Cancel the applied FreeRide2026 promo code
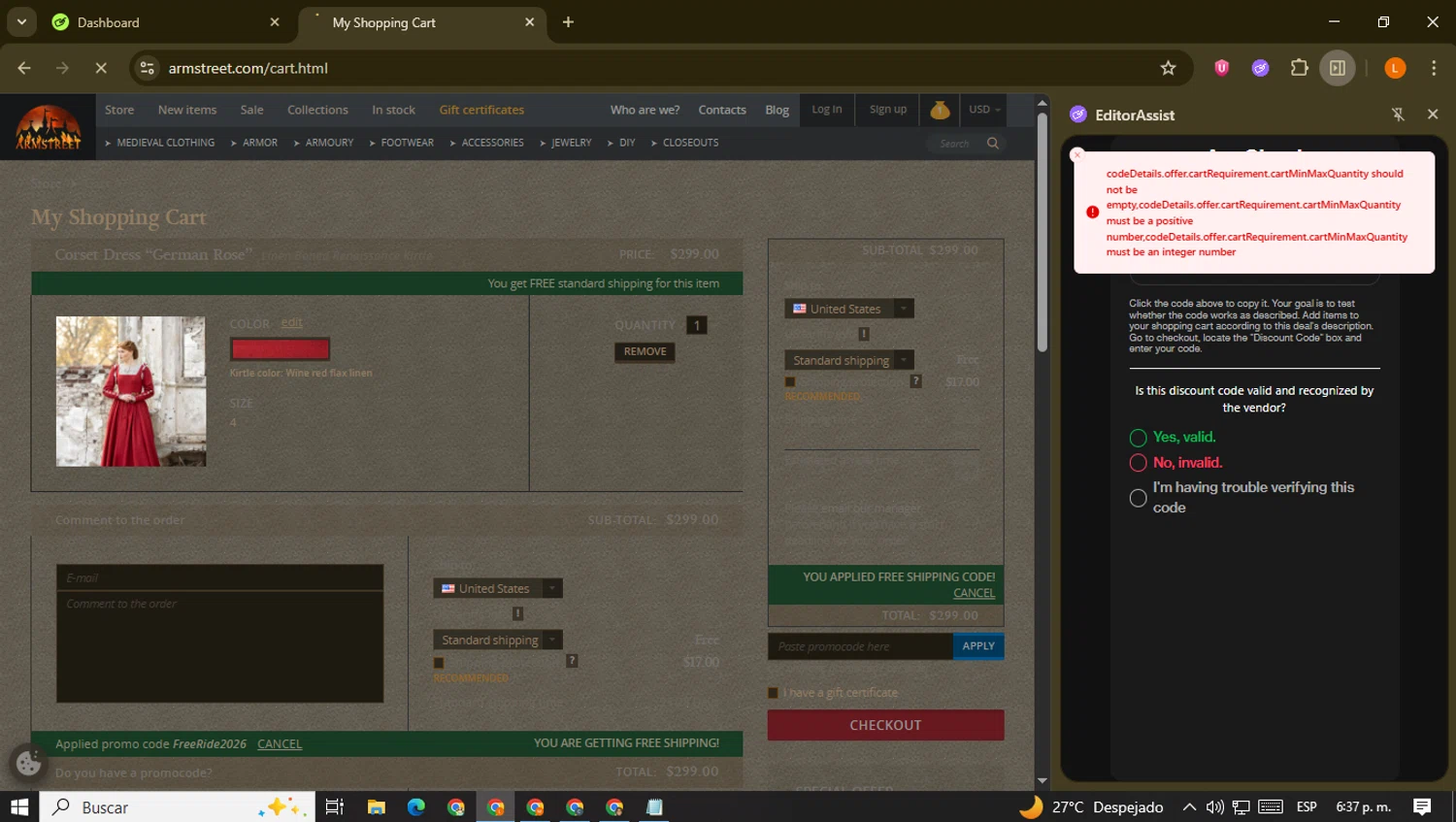The width and height of the screenshot is (1456, 822). point(280,744)
